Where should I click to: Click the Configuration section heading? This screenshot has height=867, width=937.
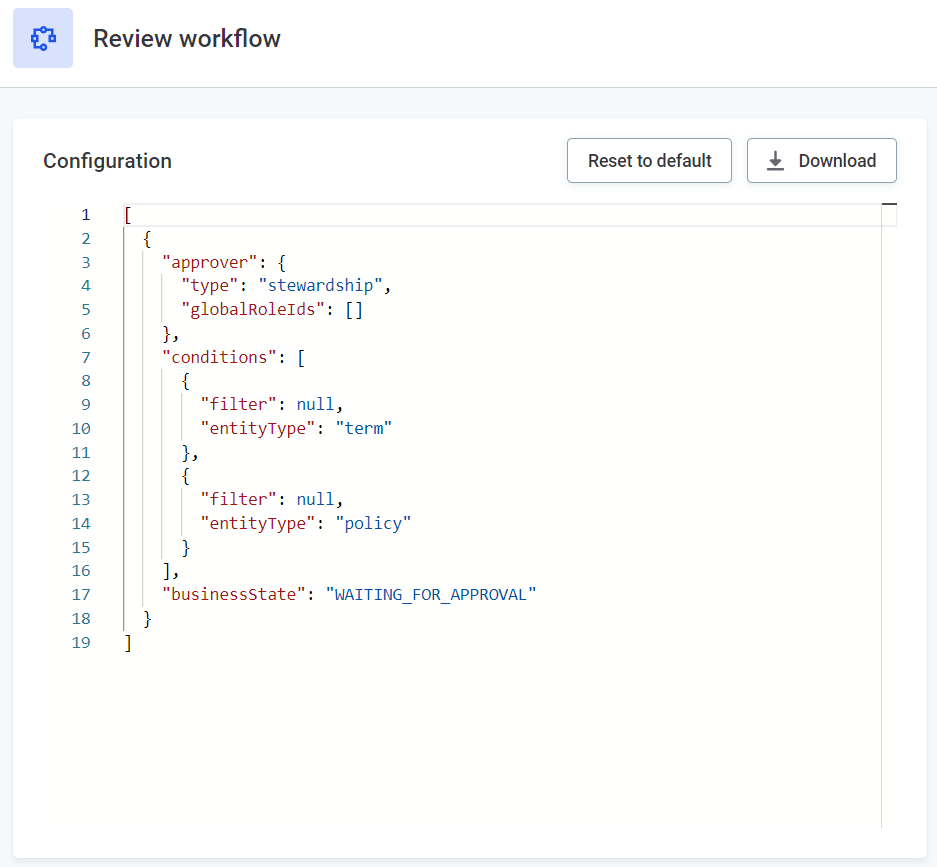tap(107, 161)
